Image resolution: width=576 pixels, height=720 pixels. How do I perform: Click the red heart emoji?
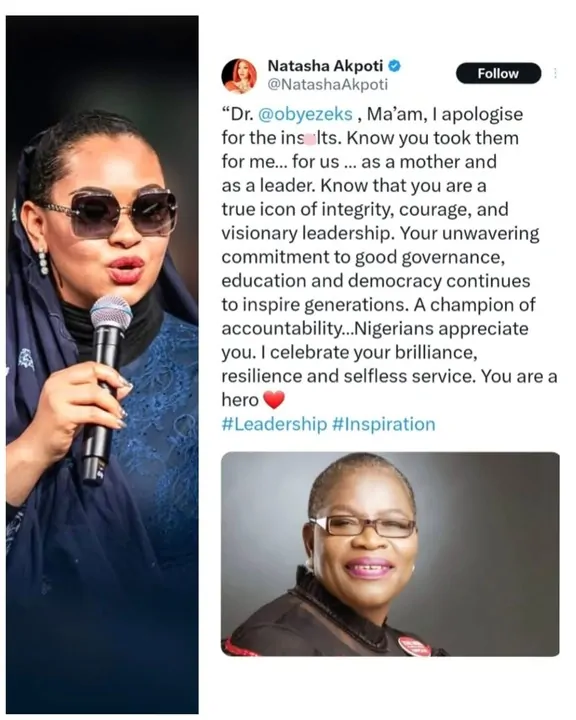point(274,400)
